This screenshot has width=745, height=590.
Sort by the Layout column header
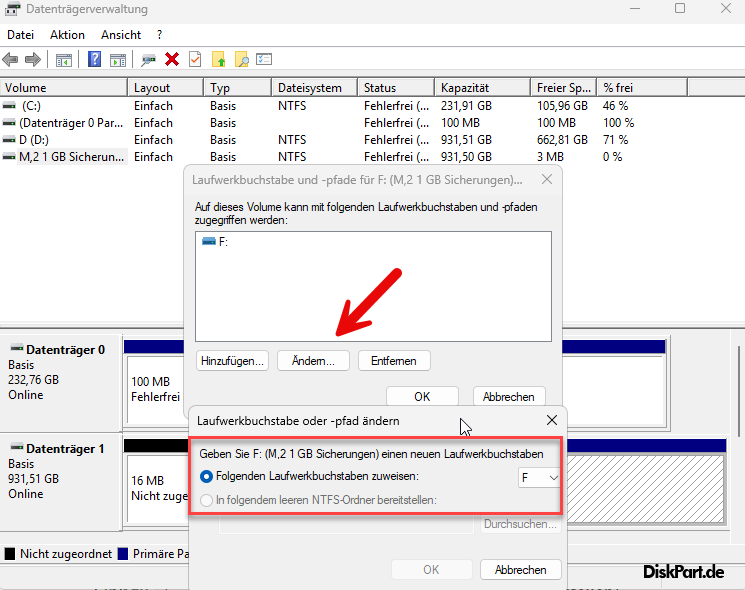tap(166, 88)
